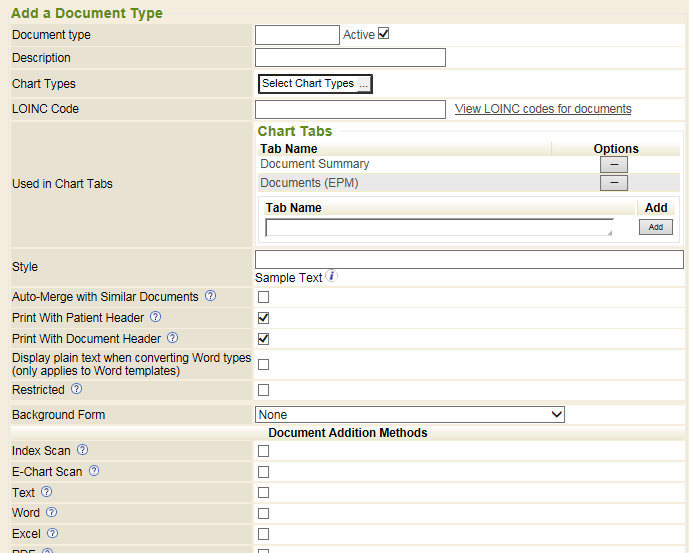
Task: Remove the Document Summary chart tab
Action: tap(613, 164)
